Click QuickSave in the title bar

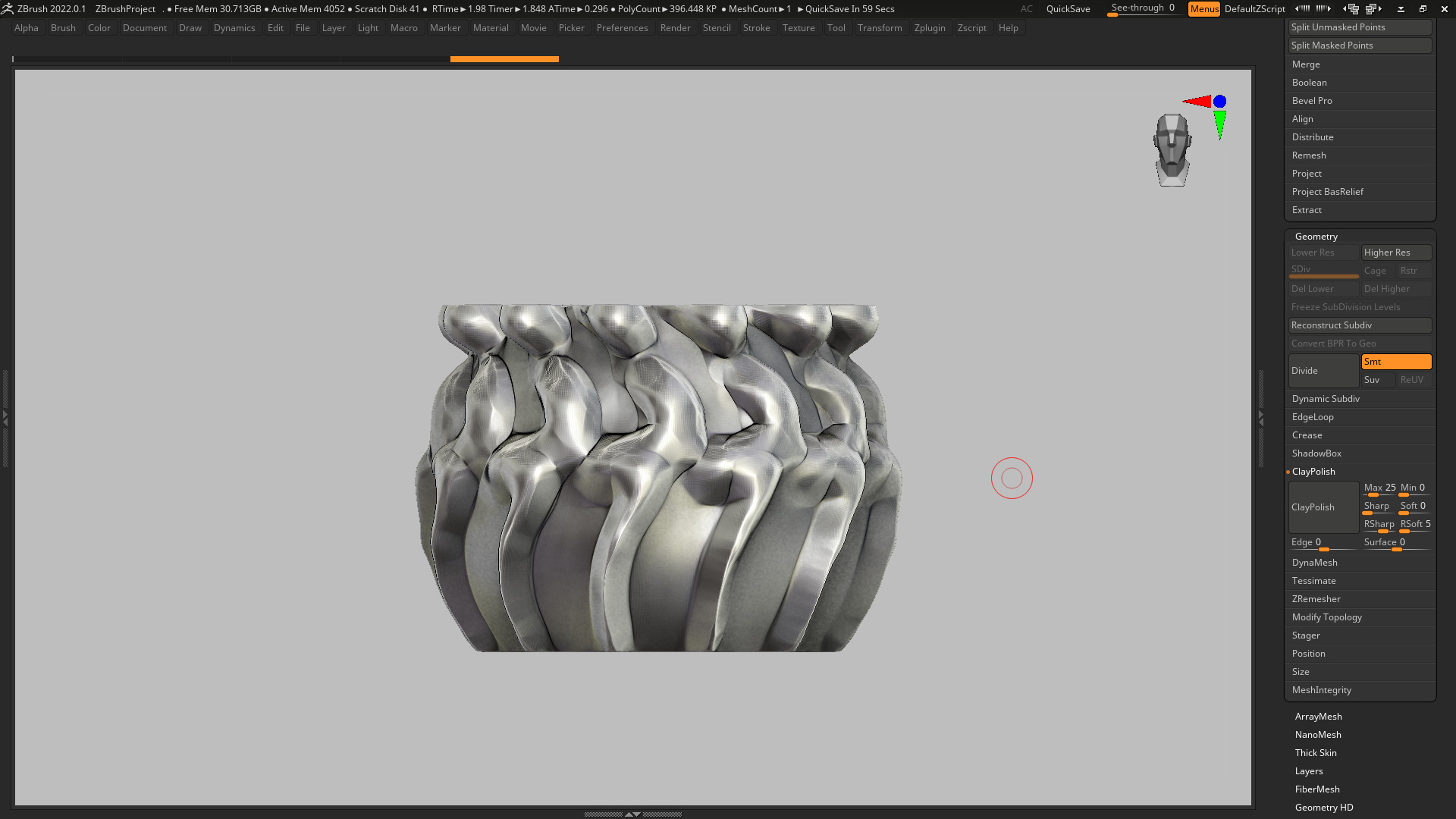pos(1068,9)
